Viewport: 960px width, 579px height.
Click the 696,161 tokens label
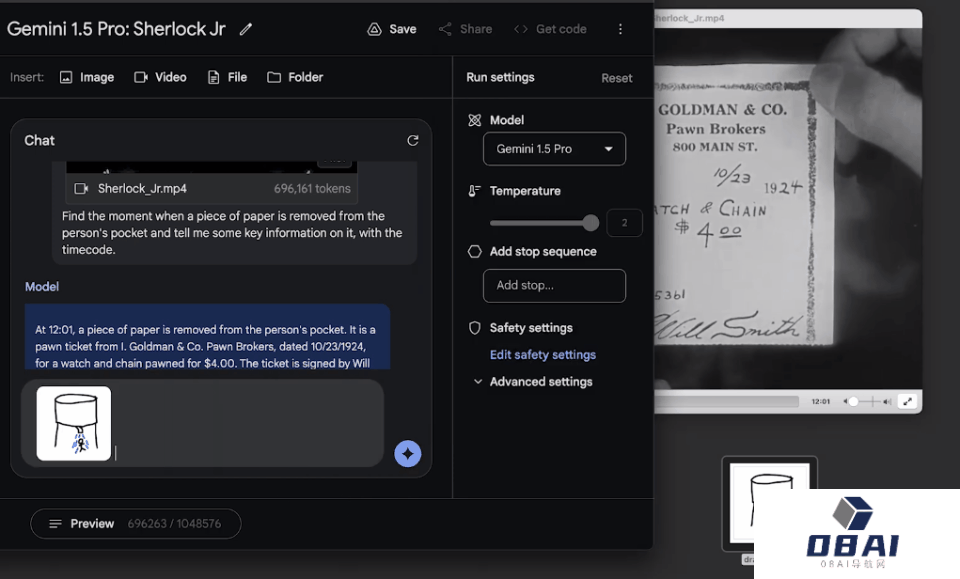pyautogui.click(x=312, y=189)
